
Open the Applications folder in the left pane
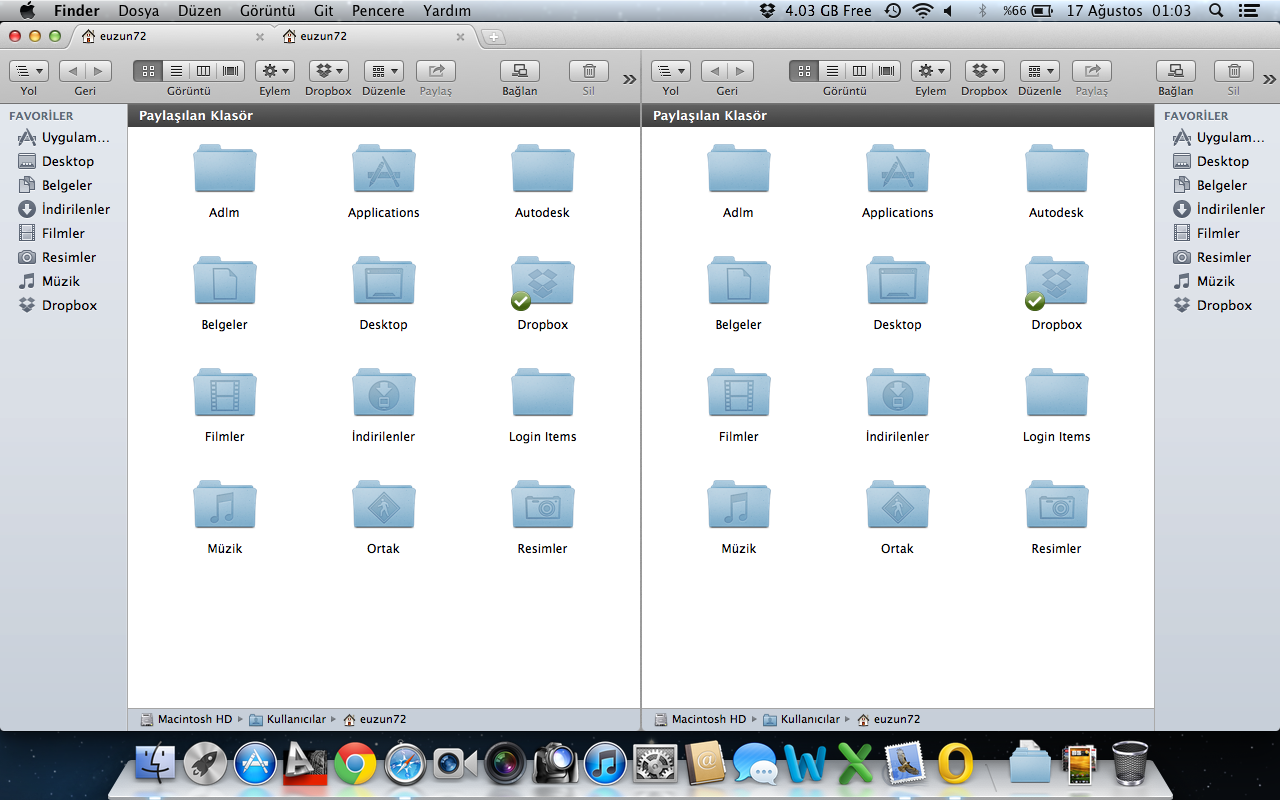coord(383,170)
